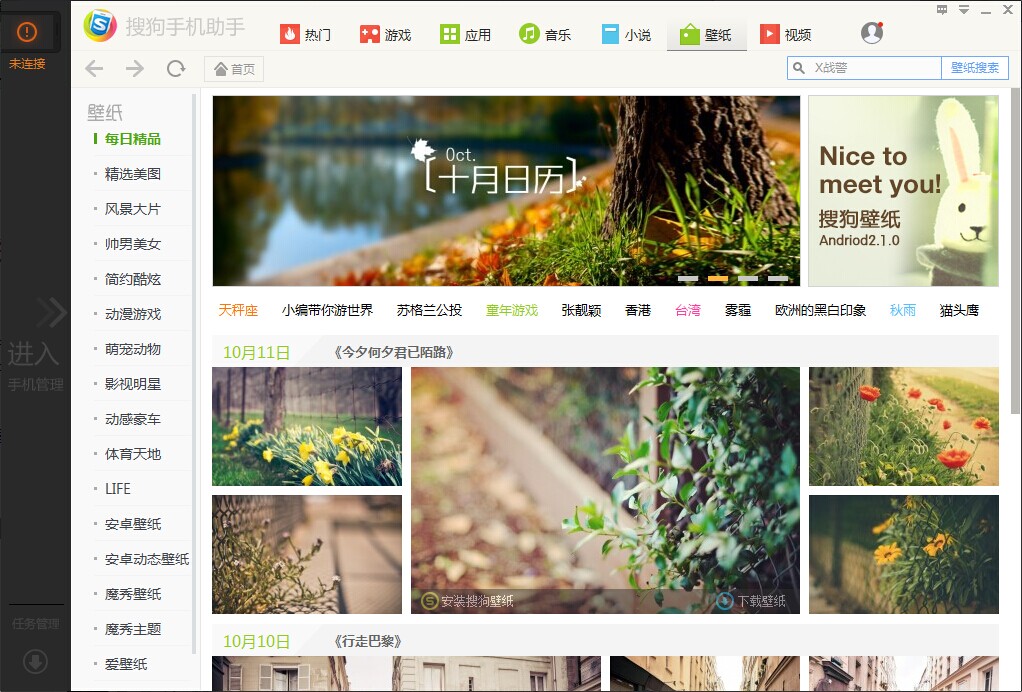Expand the top-right window options arrow

click(963, 9)
